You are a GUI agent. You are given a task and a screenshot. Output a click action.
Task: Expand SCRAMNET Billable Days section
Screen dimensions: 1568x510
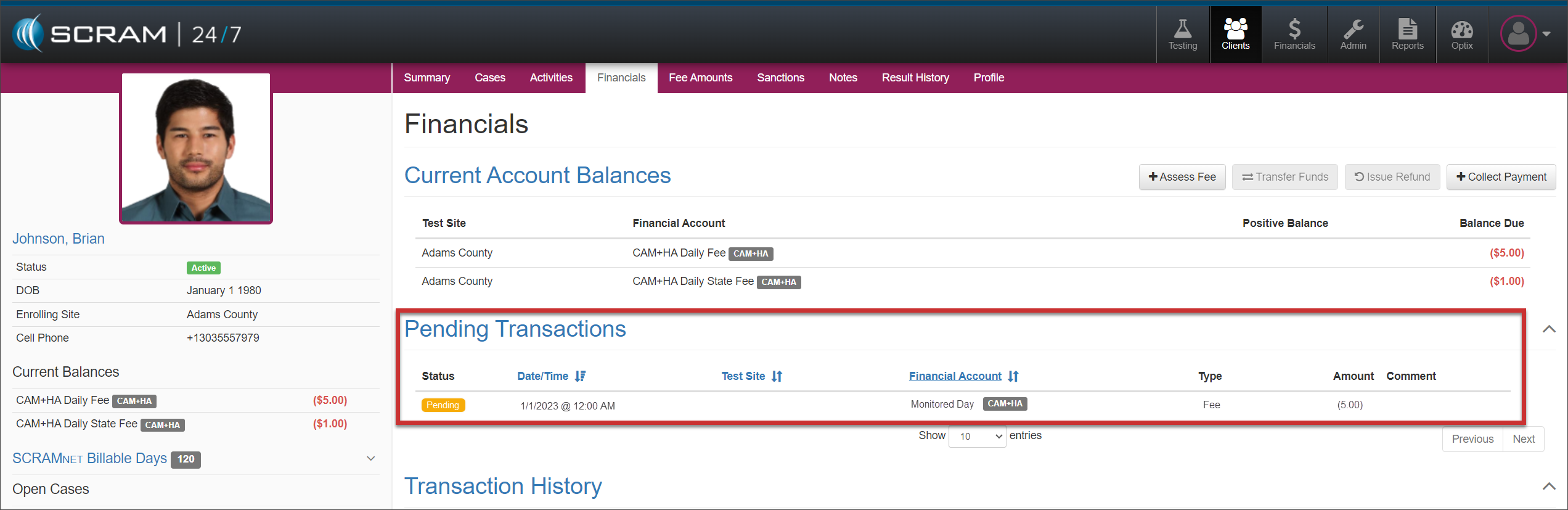370,458
